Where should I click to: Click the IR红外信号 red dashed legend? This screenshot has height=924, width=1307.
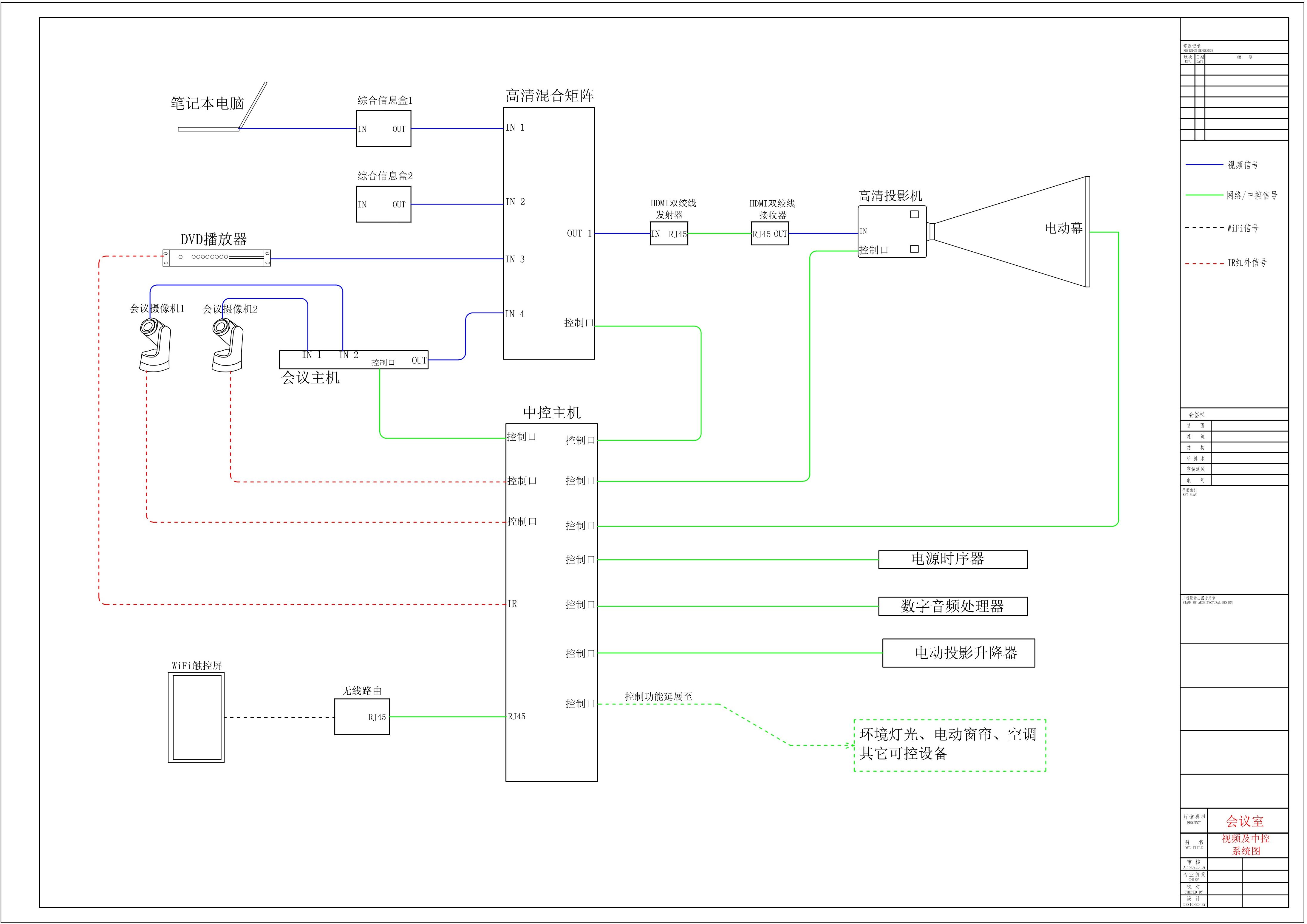point(1204,264)
